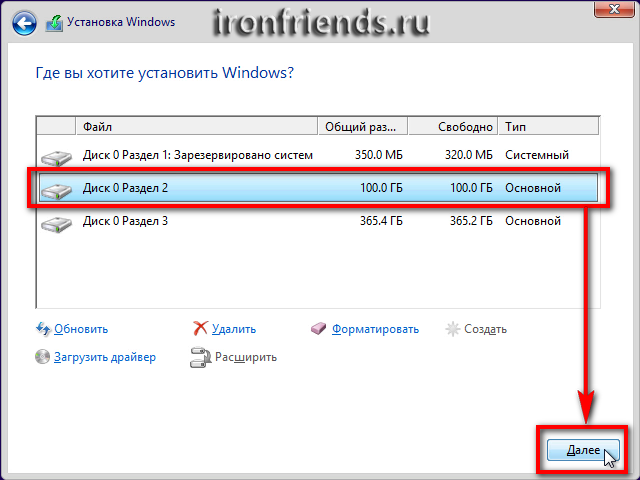
Task: Click drive icon of Disk 0 Partition 1
Action: (x=57, y=157)
